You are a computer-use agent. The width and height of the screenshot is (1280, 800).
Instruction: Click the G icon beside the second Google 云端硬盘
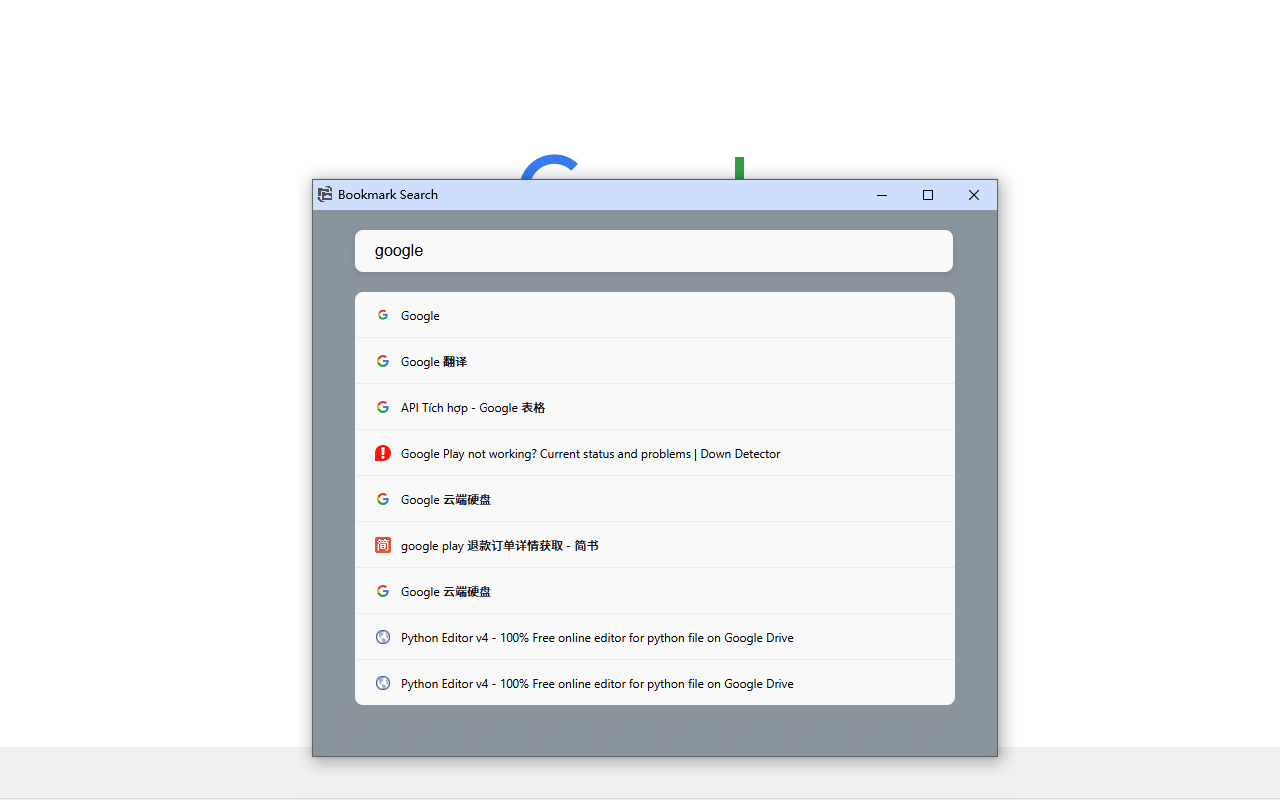[383, 591]
